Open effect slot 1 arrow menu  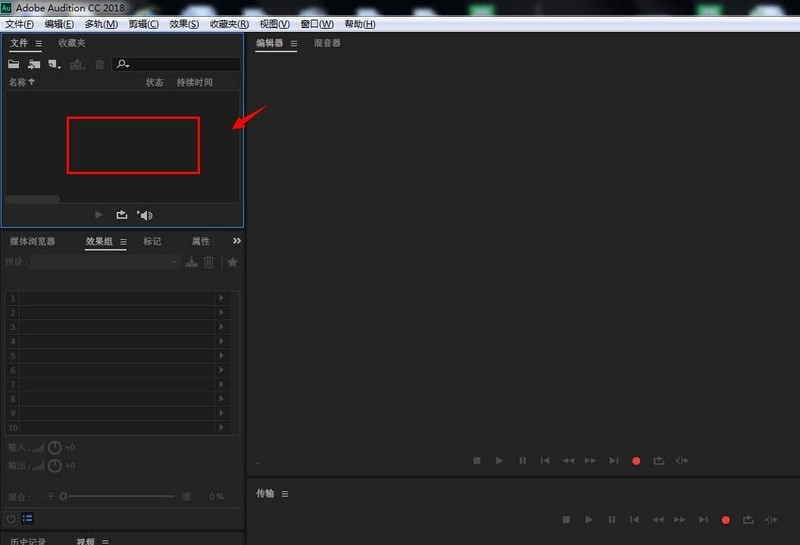(222, 298)
